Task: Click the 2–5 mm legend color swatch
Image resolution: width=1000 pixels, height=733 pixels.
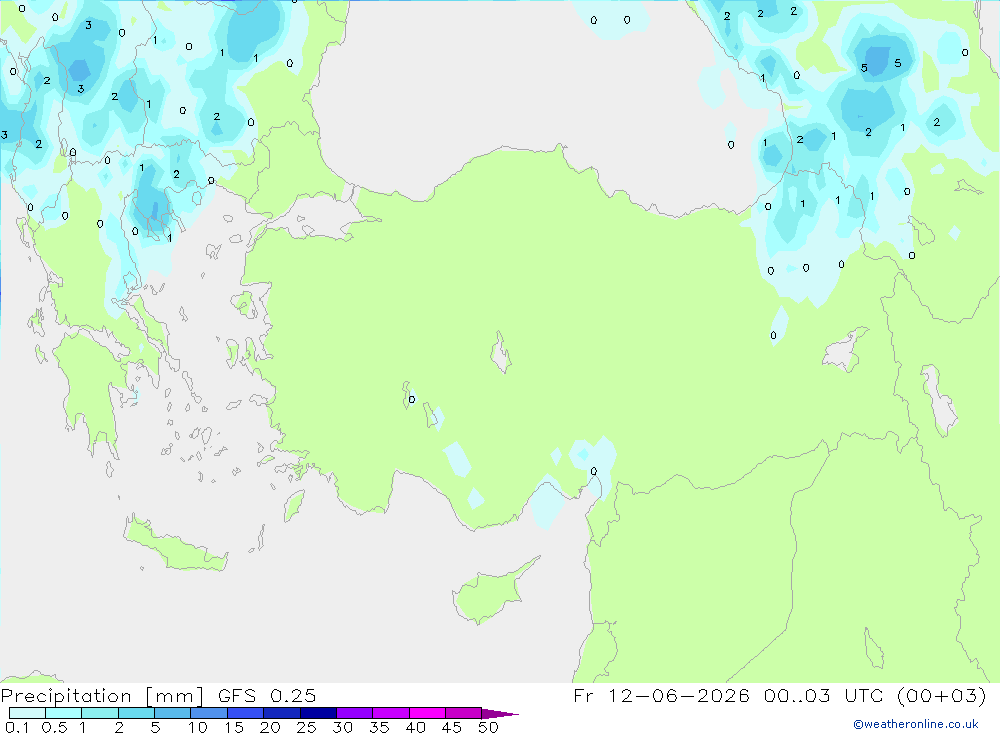Action: pyautogui.click(x=136, y=713)
